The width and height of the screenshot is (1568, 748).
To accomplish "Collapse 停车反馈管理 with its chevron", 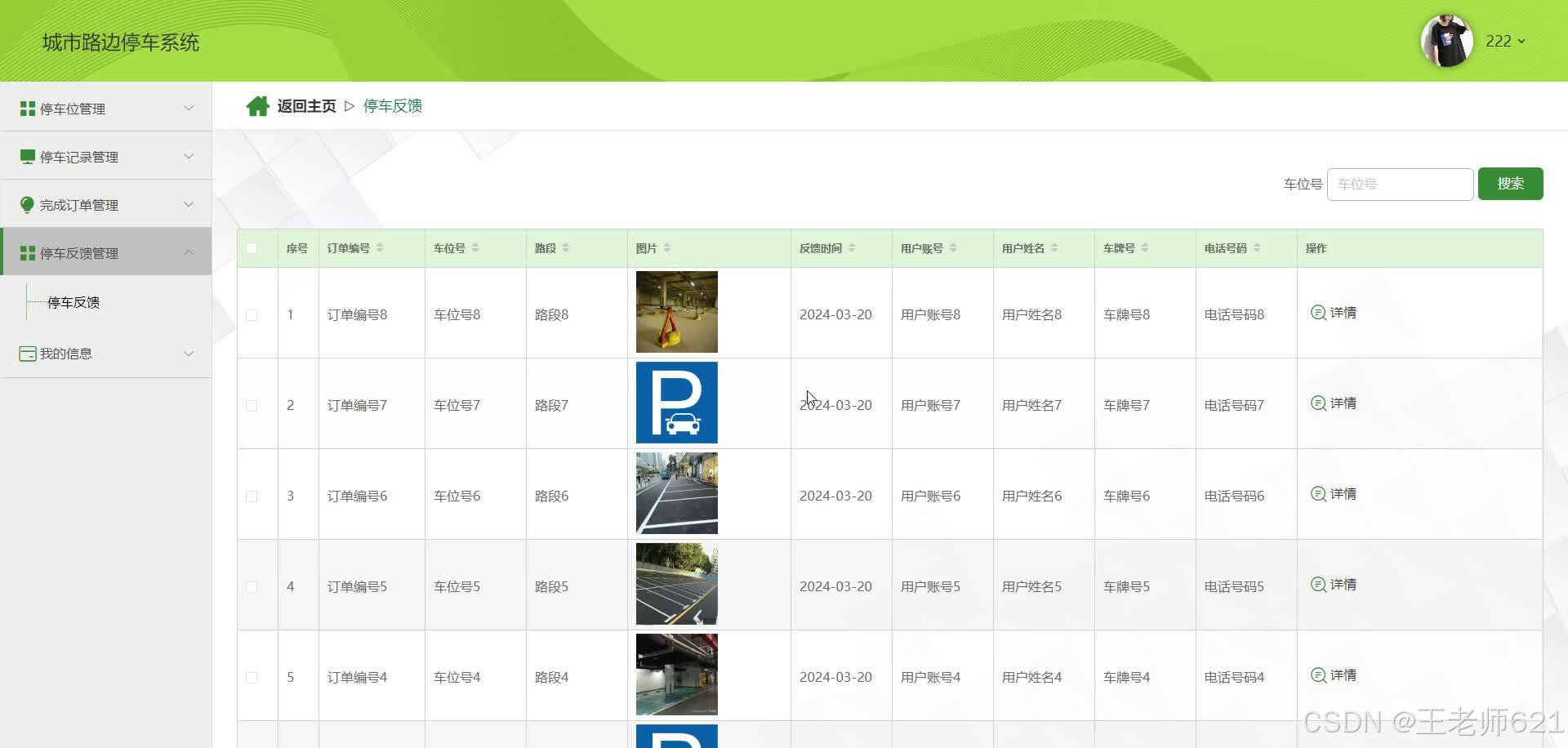I will (189, 252).
